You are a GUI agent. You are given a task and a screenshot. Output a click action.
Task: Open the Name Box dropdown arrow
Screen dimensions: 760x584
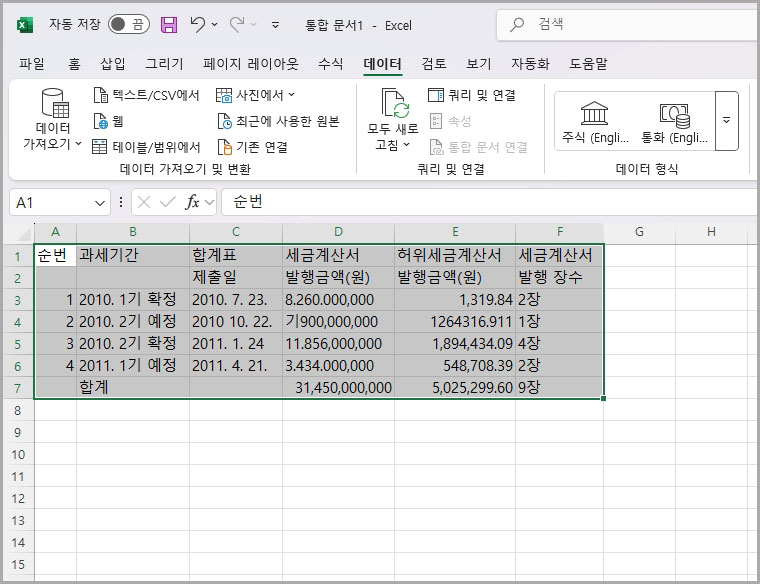(99, 203)
